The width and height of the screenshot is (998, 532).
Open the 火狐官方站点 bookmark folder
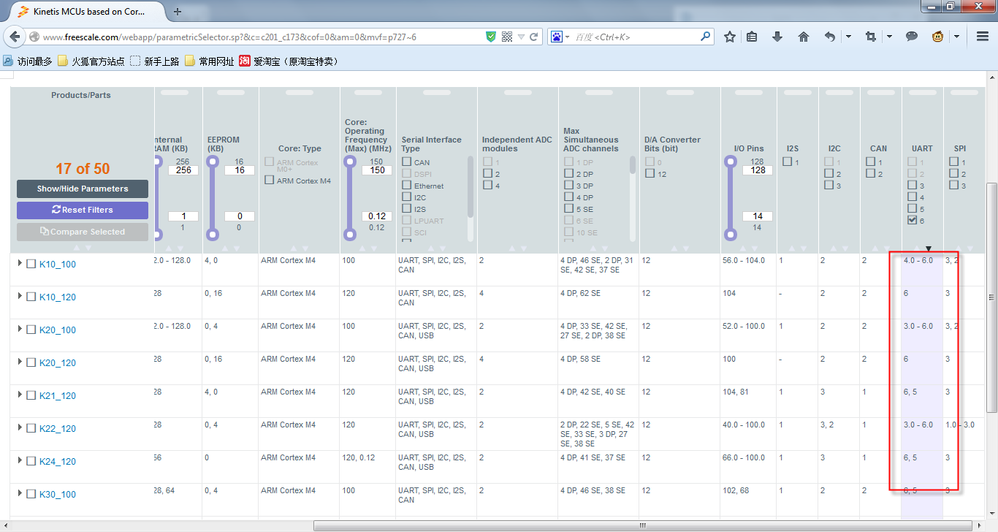point(91,61)
